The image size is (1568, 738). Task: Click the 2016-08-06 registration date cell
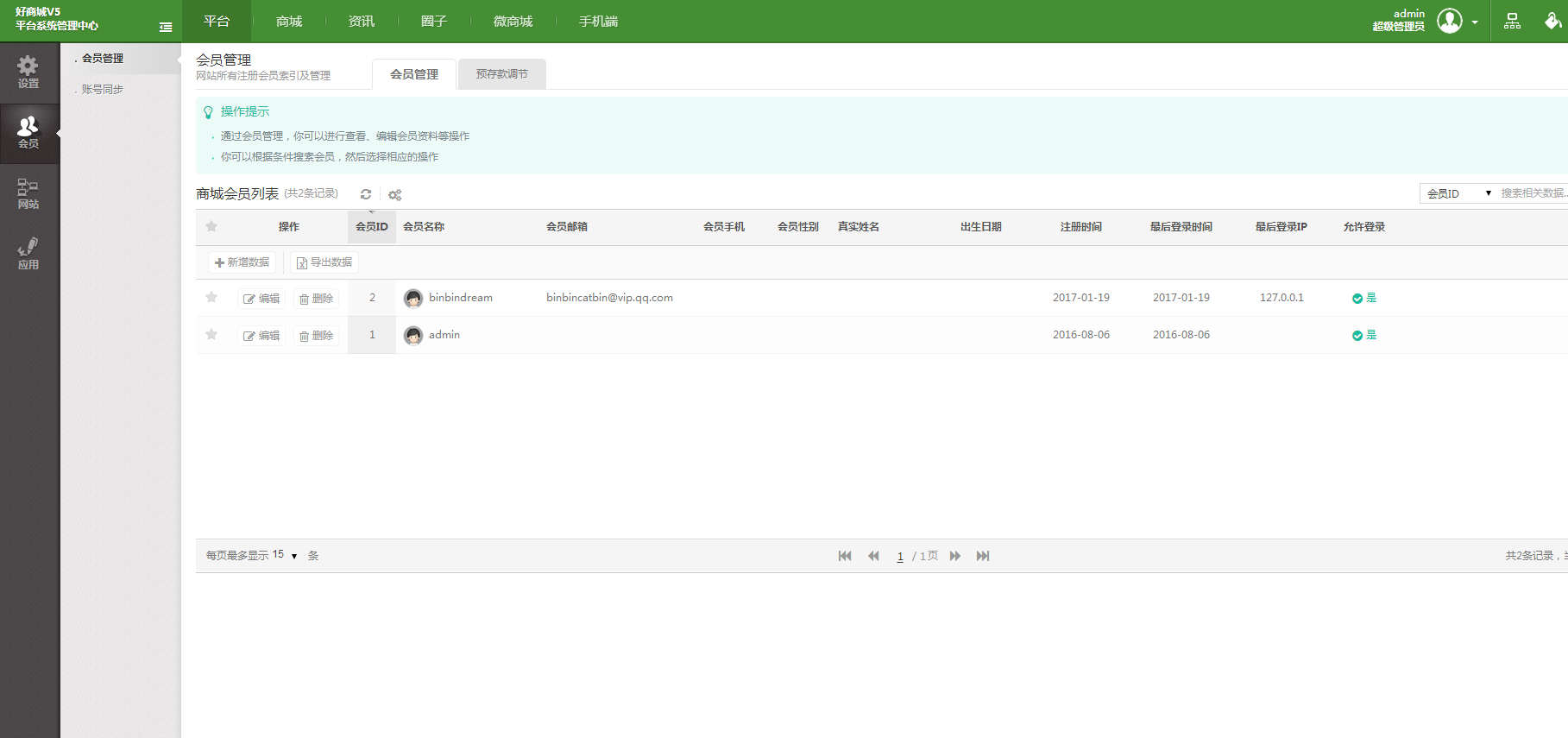click(x=1081, y=335)
